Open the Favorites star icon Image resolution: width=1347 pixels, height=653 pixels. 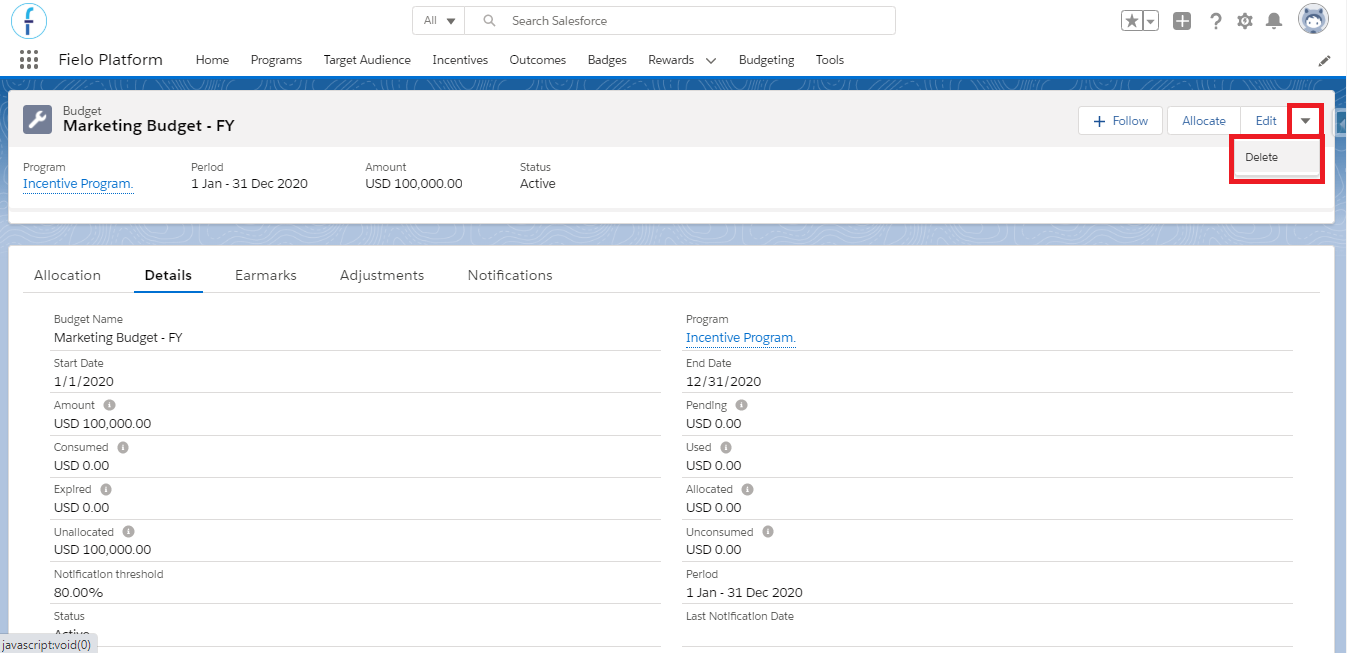point(1132,21)
